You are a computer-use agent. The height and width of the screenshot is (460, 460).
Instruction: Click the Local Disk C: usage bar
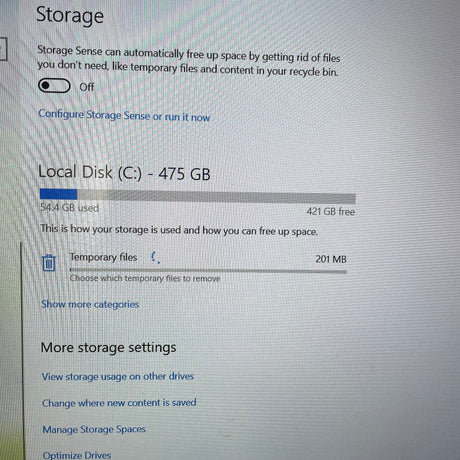coord(198,196)
